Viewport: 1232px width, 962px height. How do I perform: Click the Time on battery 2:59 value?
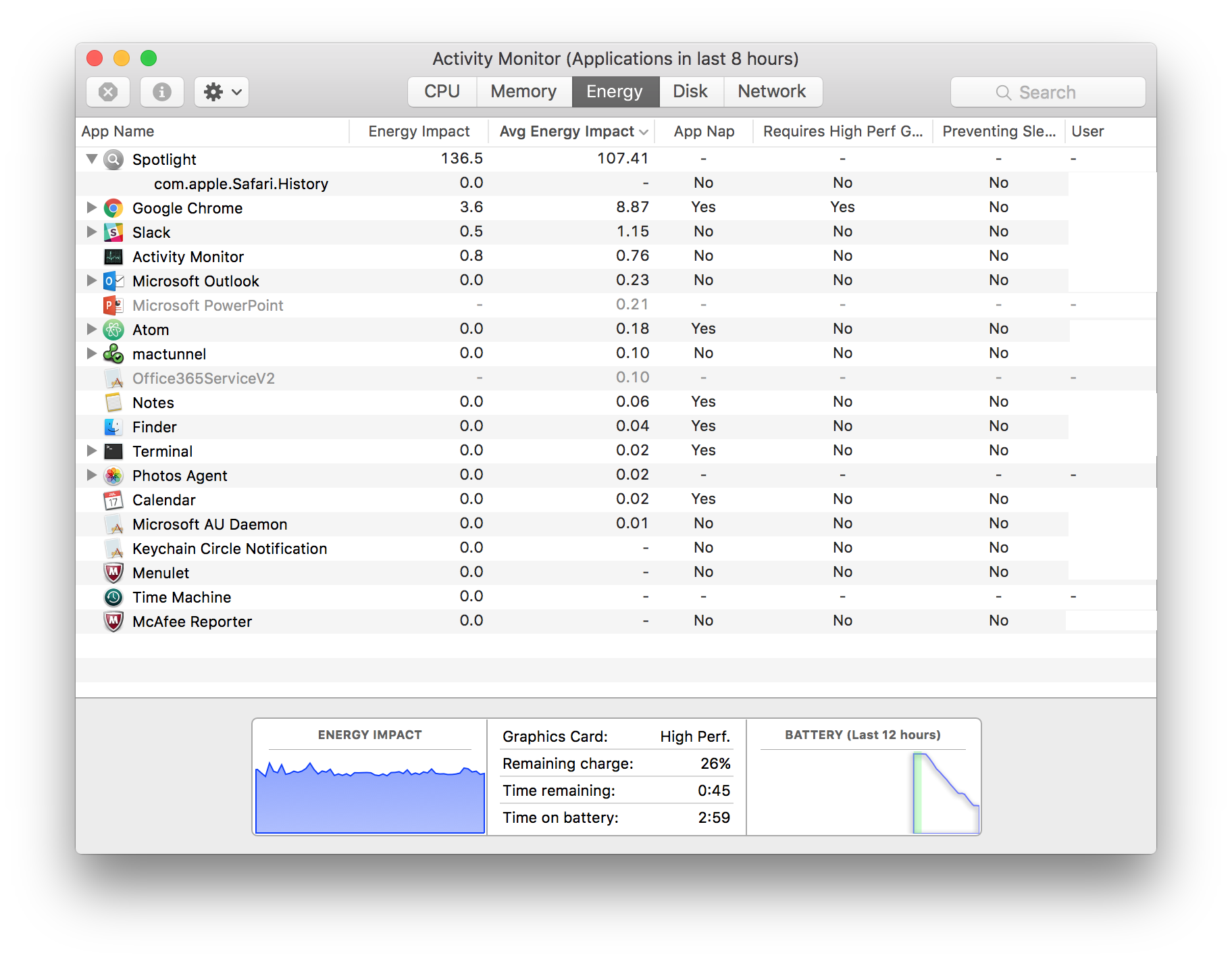pyautogui.click(x=714, y=817)
